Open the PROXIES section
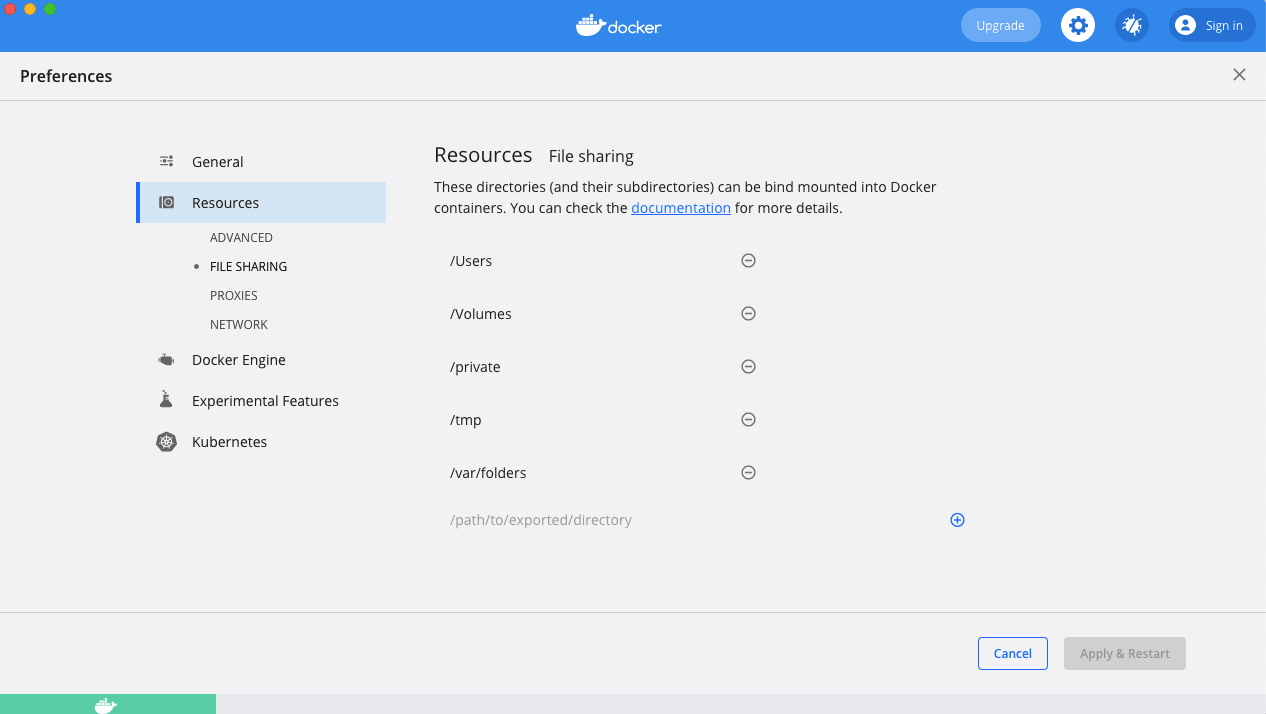Viewport: 1266px width, 714px height. click(x=233, y=295)
